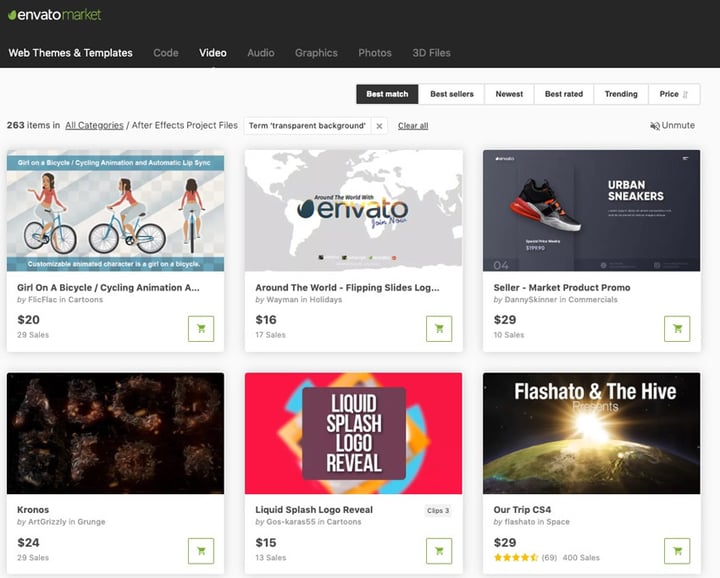The image size is (720, 578).
Task: Add Girl On A Bicycle to cart
Action: tap(201, 329)
